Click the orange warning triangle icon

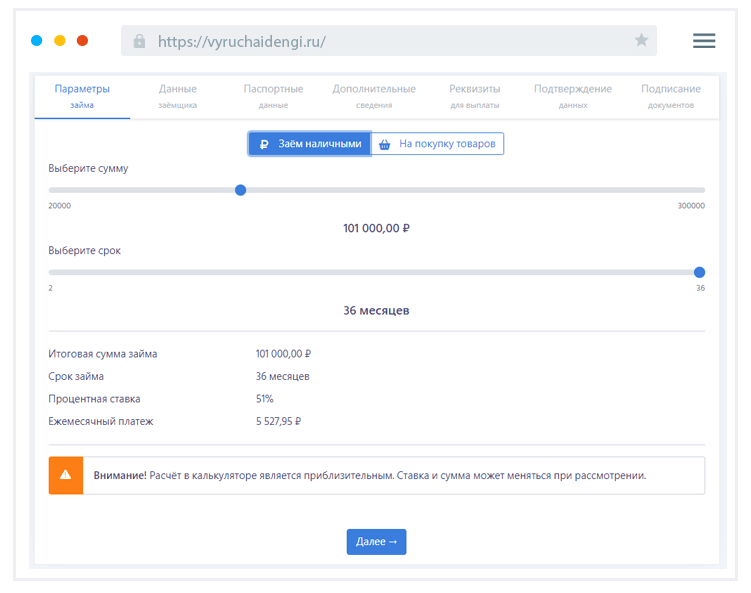(65, 475)
